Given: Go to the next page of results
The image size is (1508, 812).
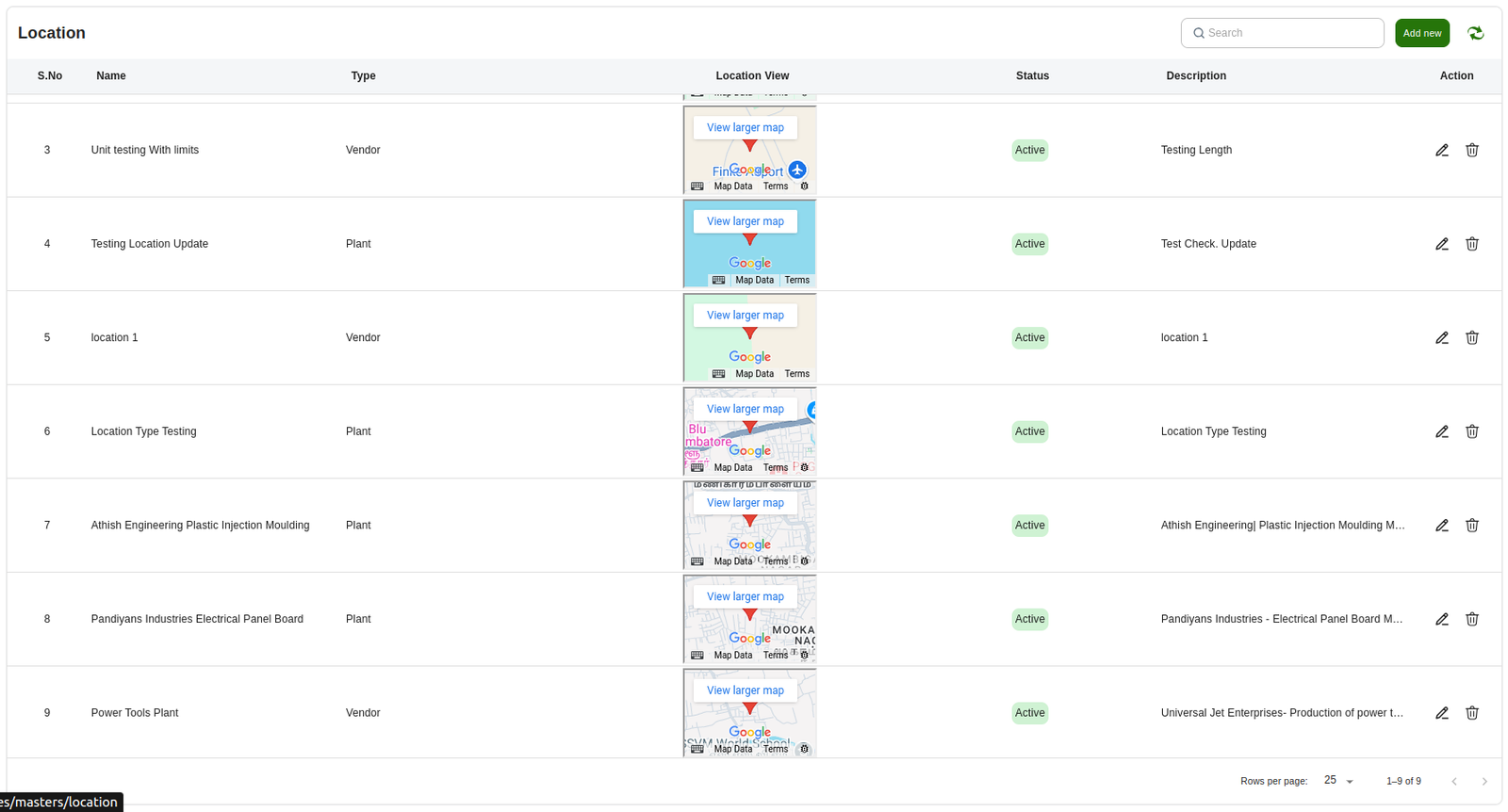Looking at the screenshot, I should click(1483, 781).
